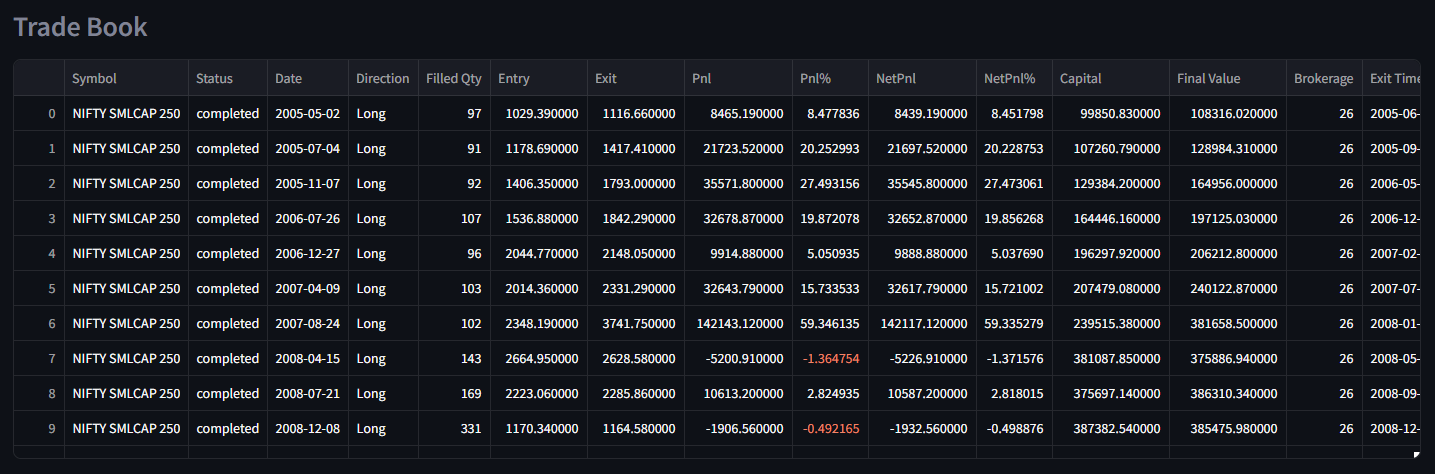
Task: Select date cell 2006-12-27
Action: tap(308, 254)
